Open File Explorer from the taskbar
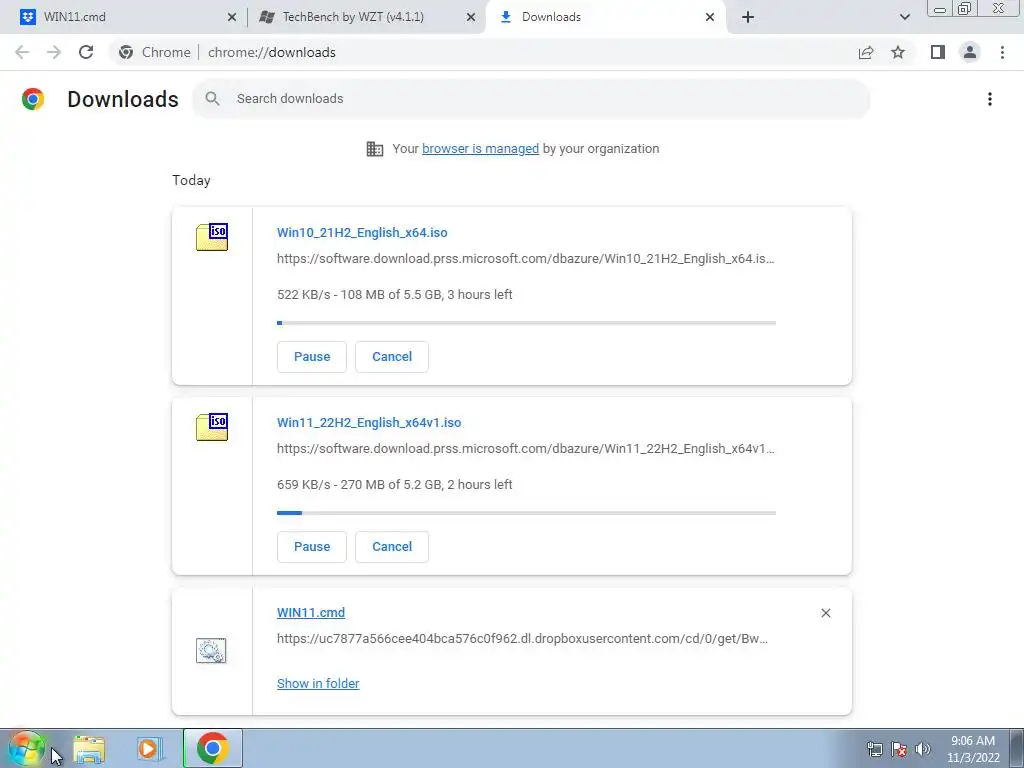The width and height of the screenshot is (1024, 768). [x=89, y=749]
